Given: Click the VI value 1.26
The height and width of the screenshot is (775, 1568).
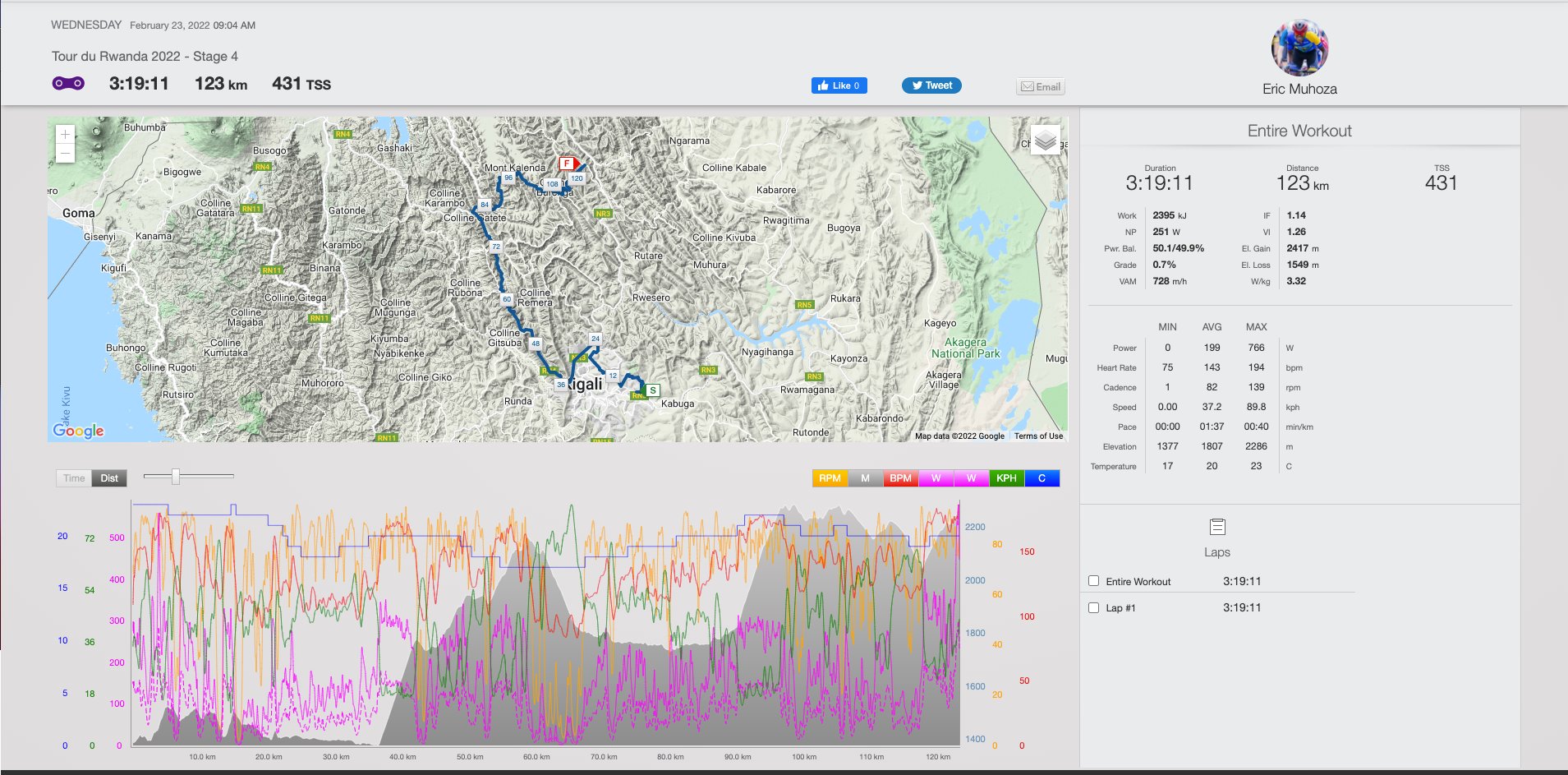Looking at the screenshot, I should pos(1296,232).
